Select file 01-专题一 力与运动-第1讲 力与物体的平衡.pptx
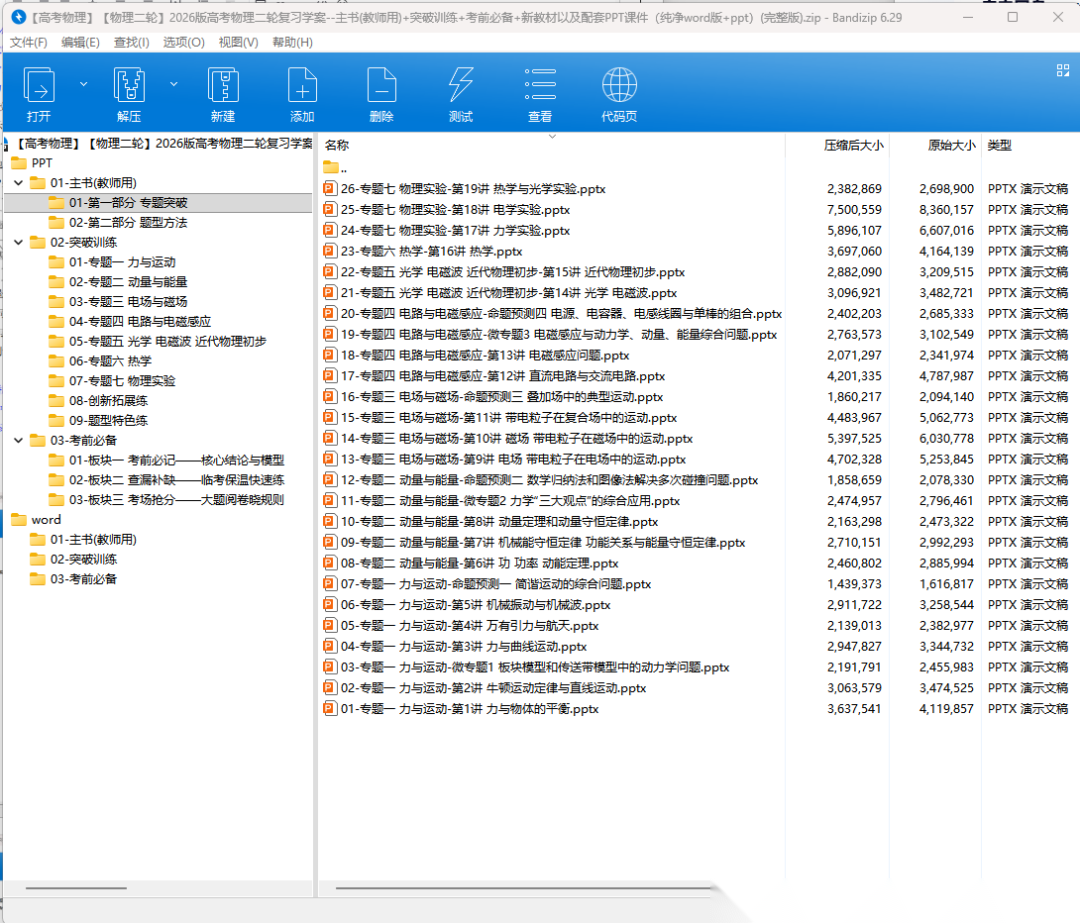1080x923 pixels. pyautogui.click(x=469, y=709)
